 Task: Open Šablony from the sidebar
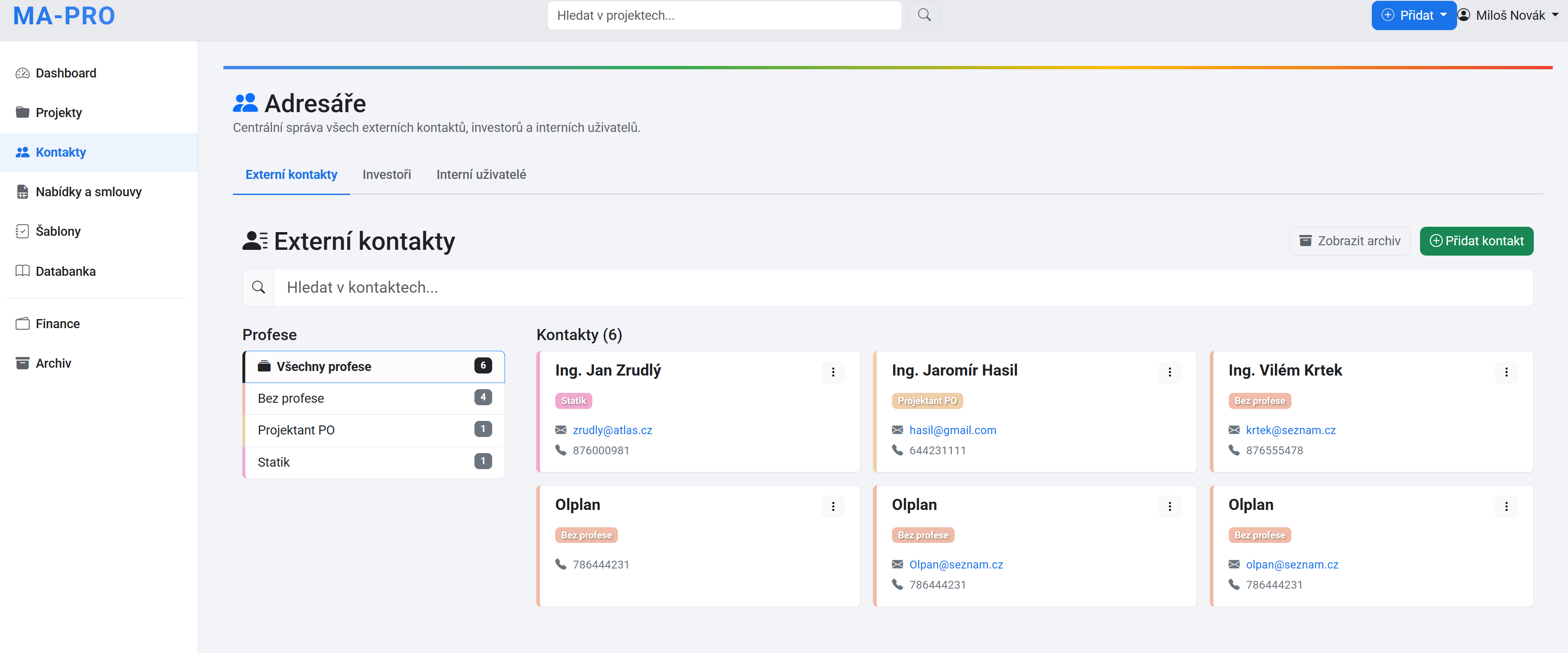pyautogui.click(x=58, y=231)
